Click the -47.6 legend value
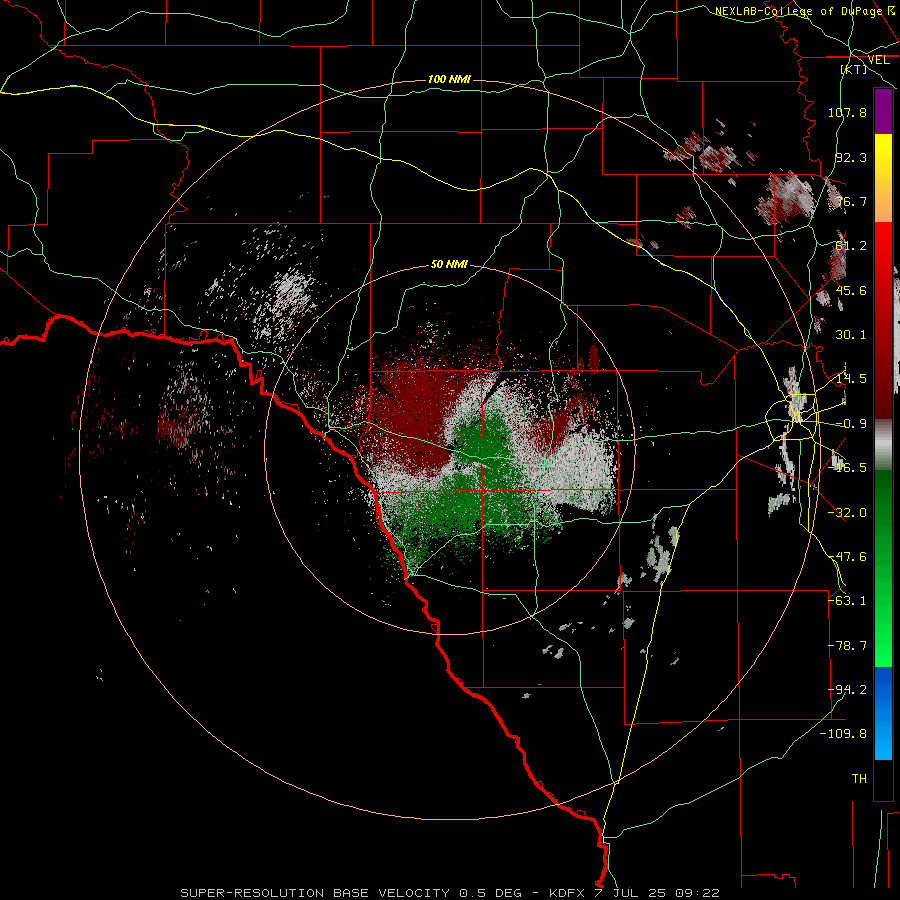Viewport: 900px width, 900px height. click(x=847, y=557)
